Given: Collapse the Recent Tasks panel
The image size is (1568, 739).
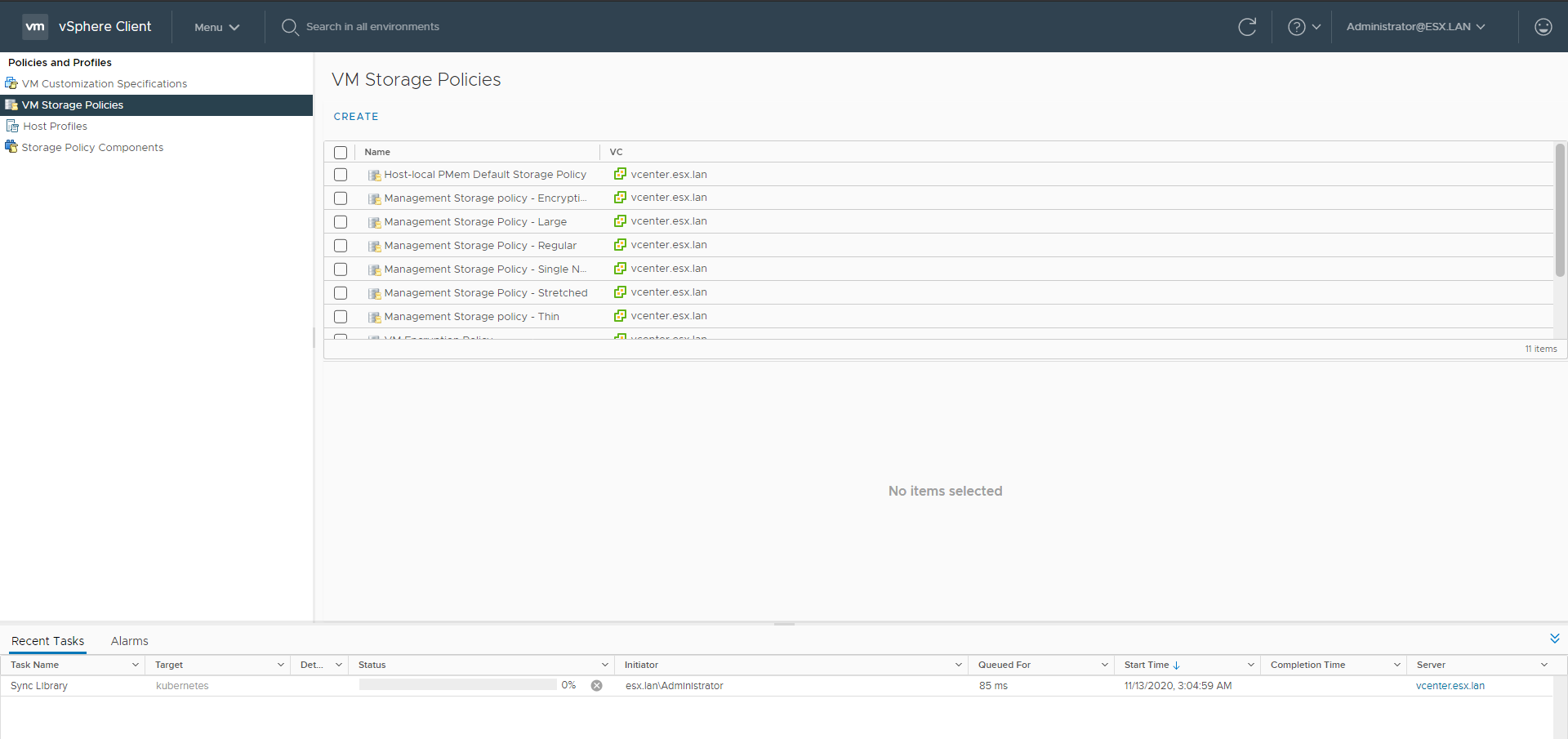Looking at the screenshot, I should tap(1554, 639).
